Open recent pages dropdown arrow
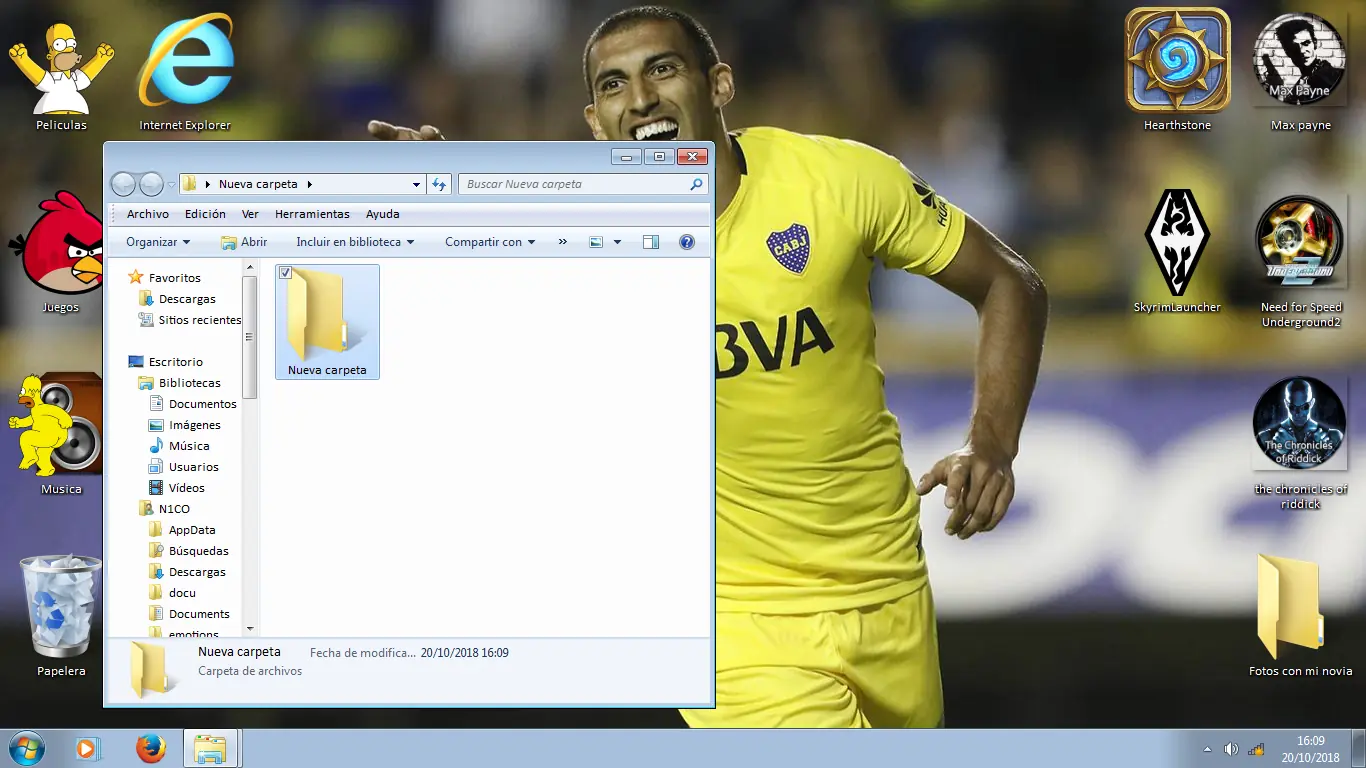This screenshot has width=1366, height=768. tap(171, 185)
